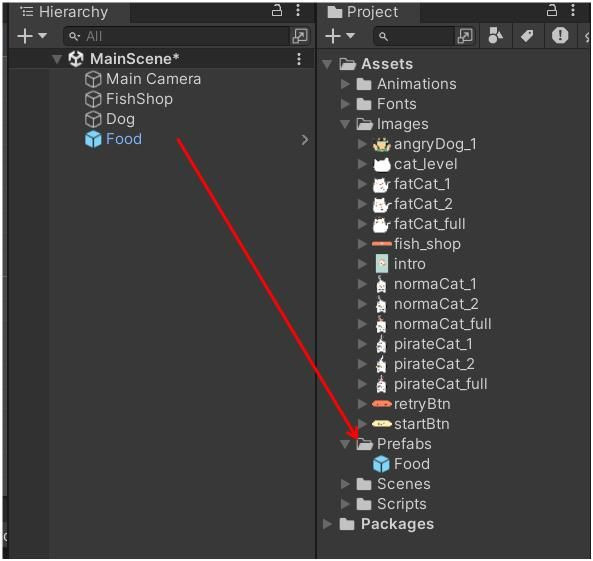
Task: Select startBtn image asset
Action: (x=422, y=424)
